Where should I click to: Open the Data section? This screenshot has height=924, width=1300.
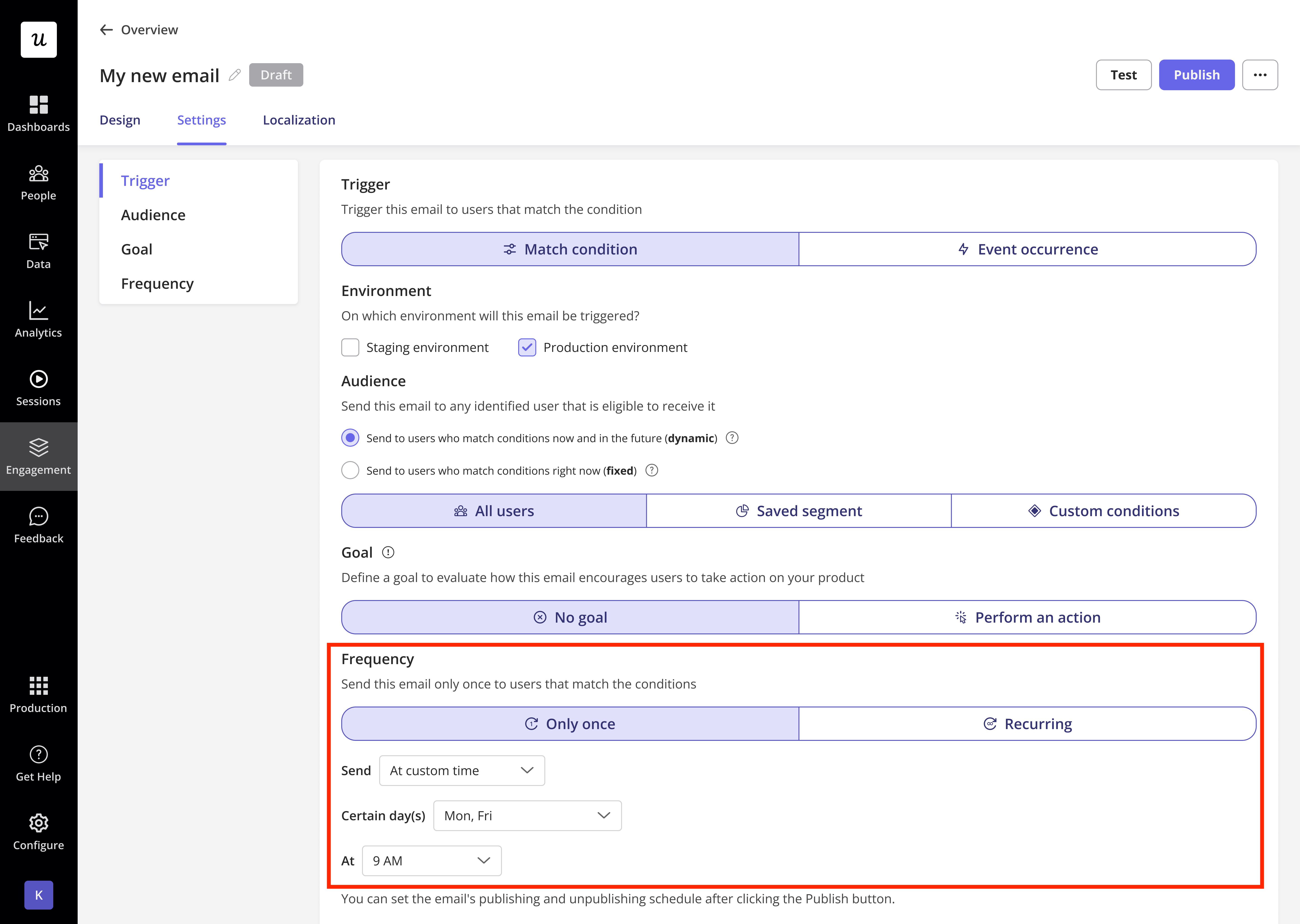[x=39, y=251]
